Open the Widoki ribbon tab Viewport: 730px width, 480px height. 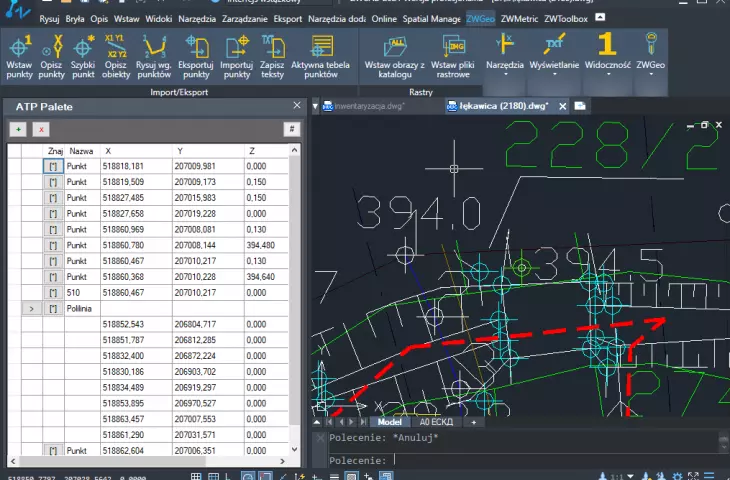coord(158,19)
